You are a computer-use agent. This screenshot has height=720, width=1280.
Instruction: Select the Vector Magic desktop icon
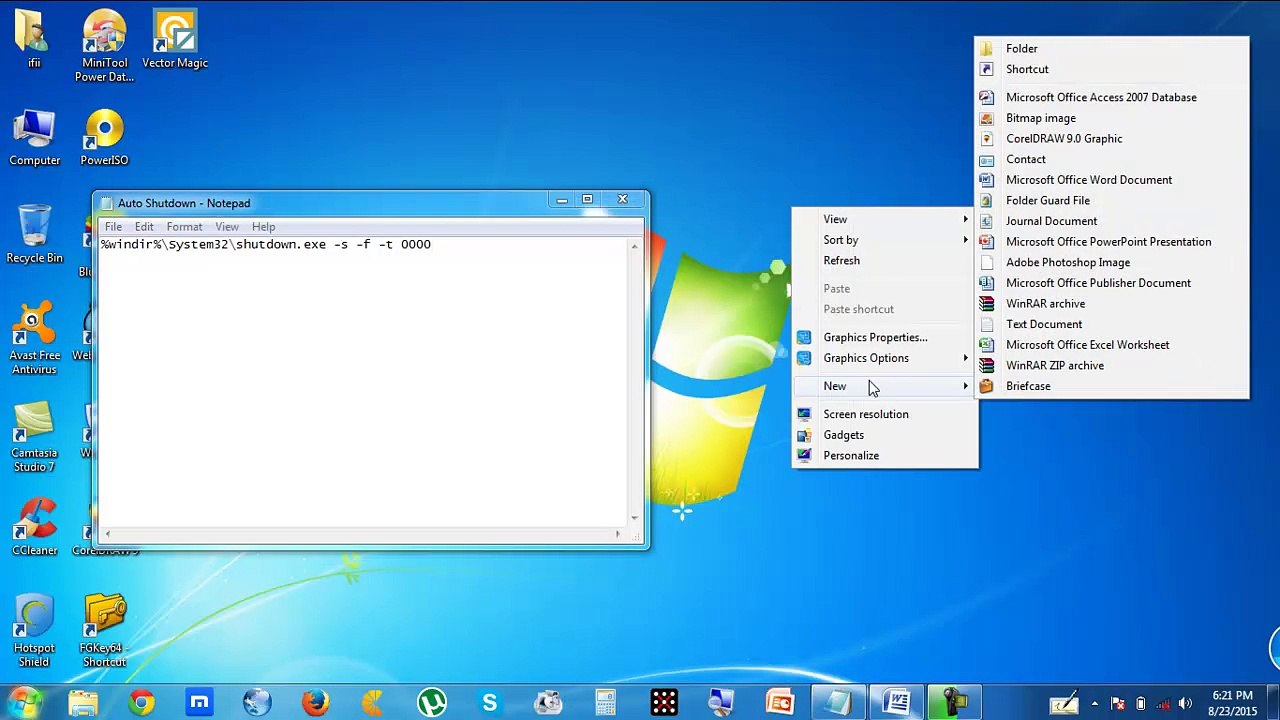point(174,41)
